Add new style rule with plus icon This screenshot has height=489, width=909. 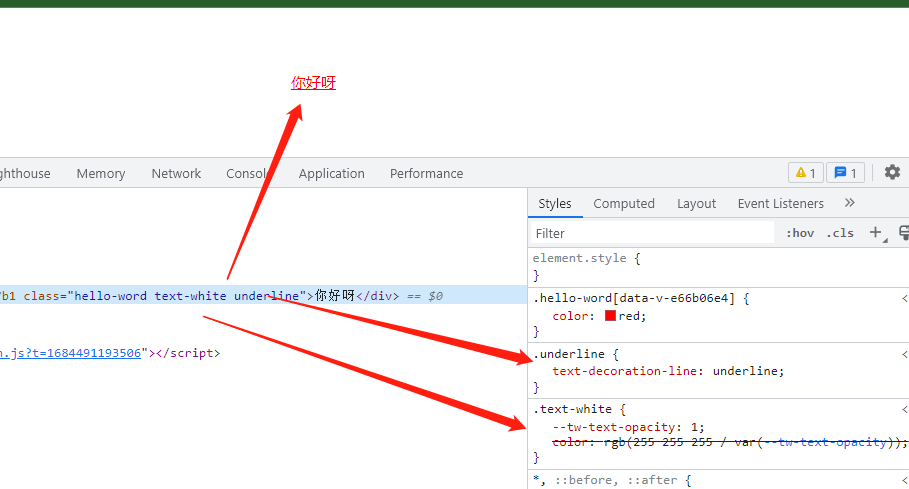click(876, 232)
